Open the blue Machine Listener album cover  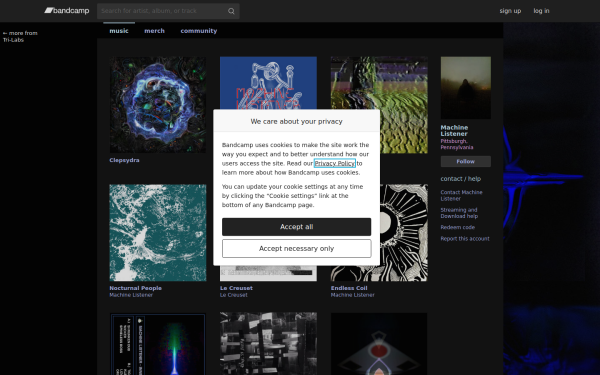(x=268, y=83)
